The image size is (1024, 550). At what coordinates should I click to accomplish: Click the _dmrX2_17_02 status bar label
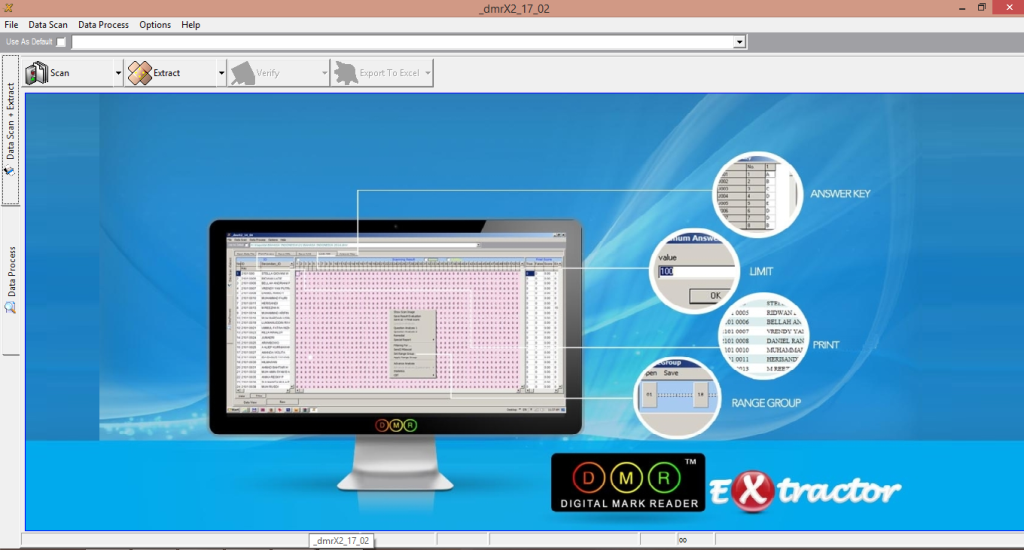(342, 541)
